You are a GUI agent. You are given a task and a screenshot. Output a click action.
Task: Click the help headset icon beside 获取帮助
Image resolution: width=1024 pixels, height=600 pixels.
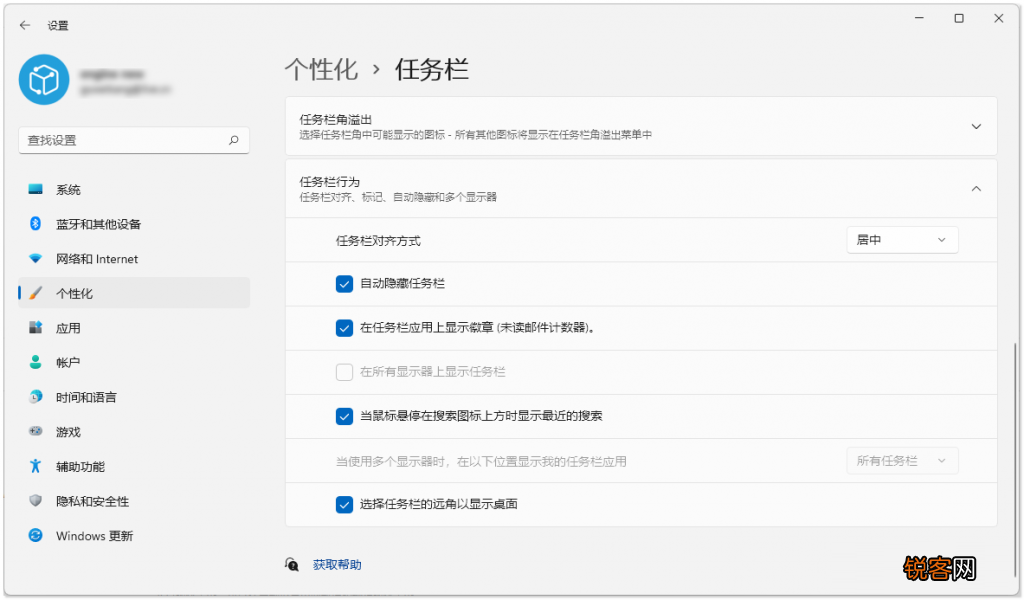(x=292, y=565)
